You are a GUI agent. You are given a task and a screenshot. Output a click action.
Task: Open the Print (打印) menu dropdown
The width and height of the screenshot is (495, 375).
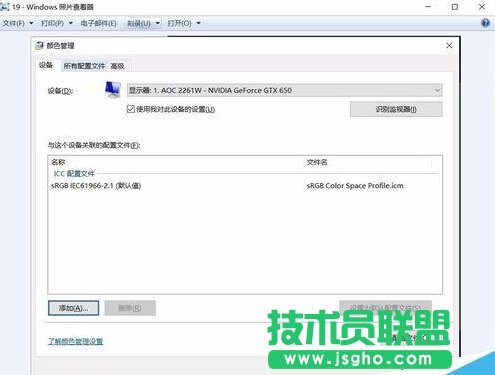[x=57, y=23]
